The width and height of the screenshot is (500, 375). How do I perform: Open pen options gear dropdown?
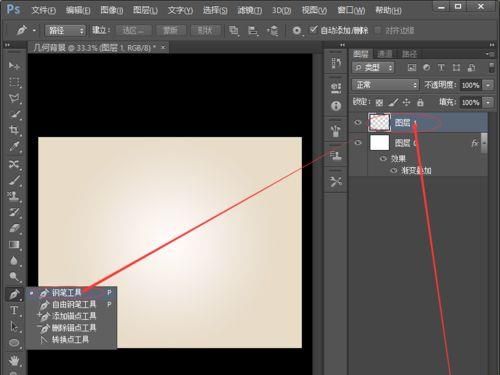click(297, 31)
